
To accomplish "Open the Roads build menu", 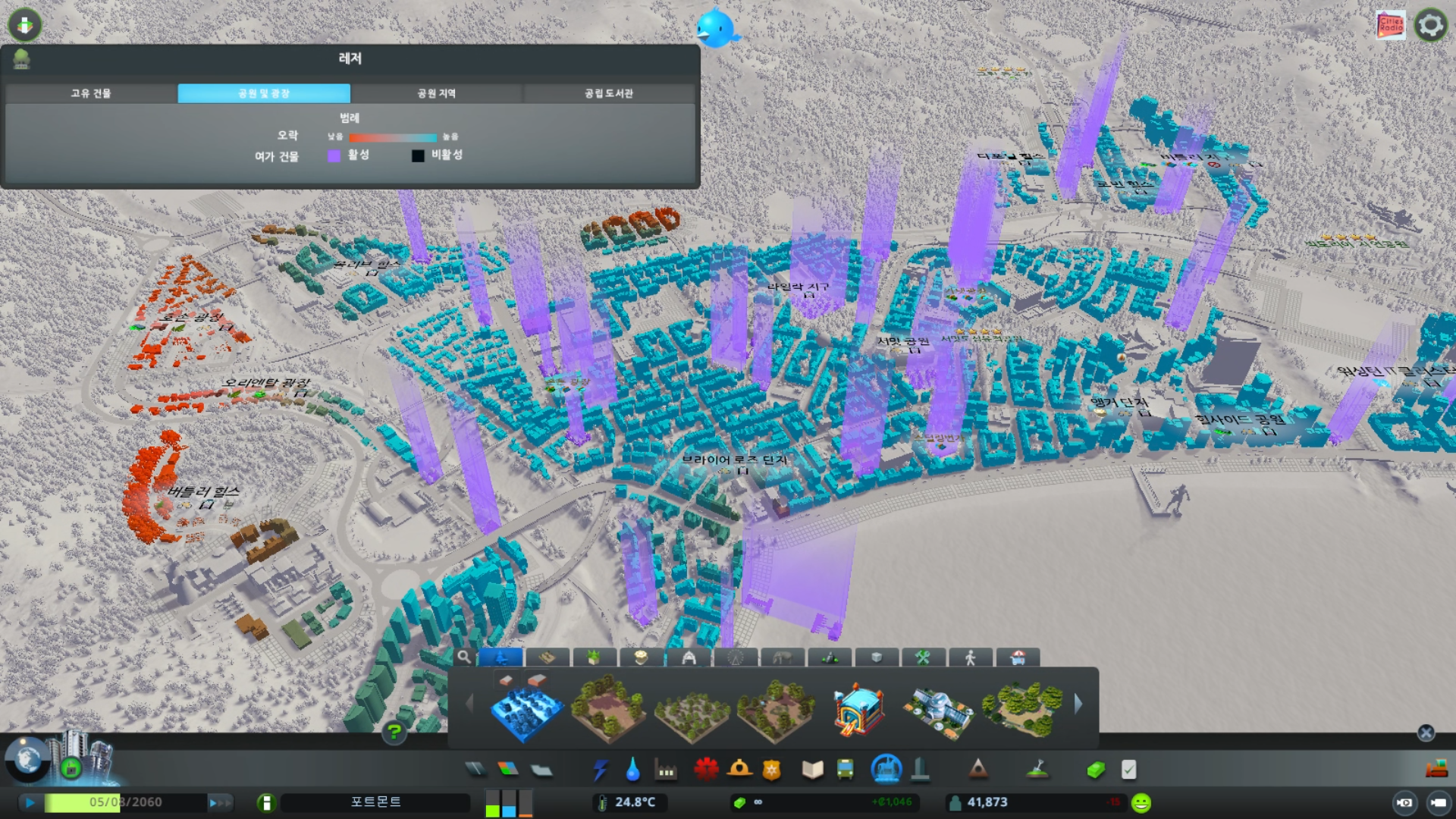I will pos(475,770).
